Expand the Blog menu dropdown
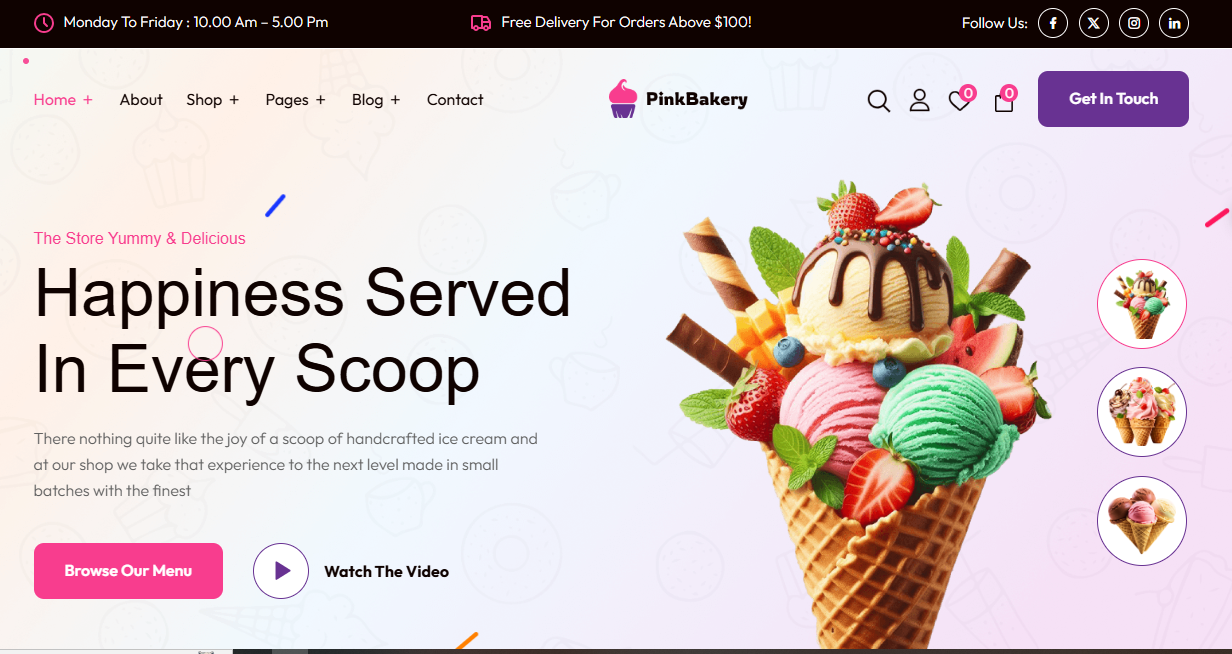1232x654 pixels. tap(376, 100)
